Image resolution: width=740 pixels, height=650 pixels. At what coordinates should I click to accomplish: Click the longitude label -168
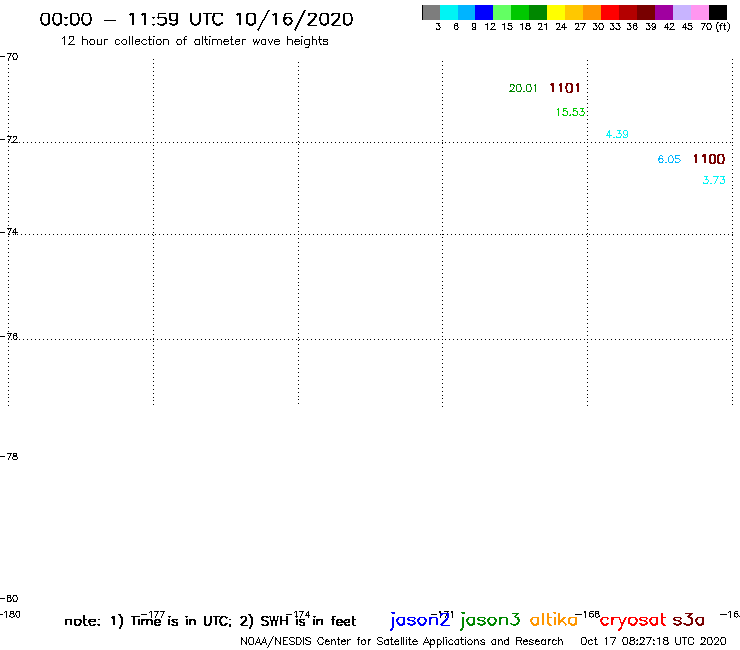588,614
